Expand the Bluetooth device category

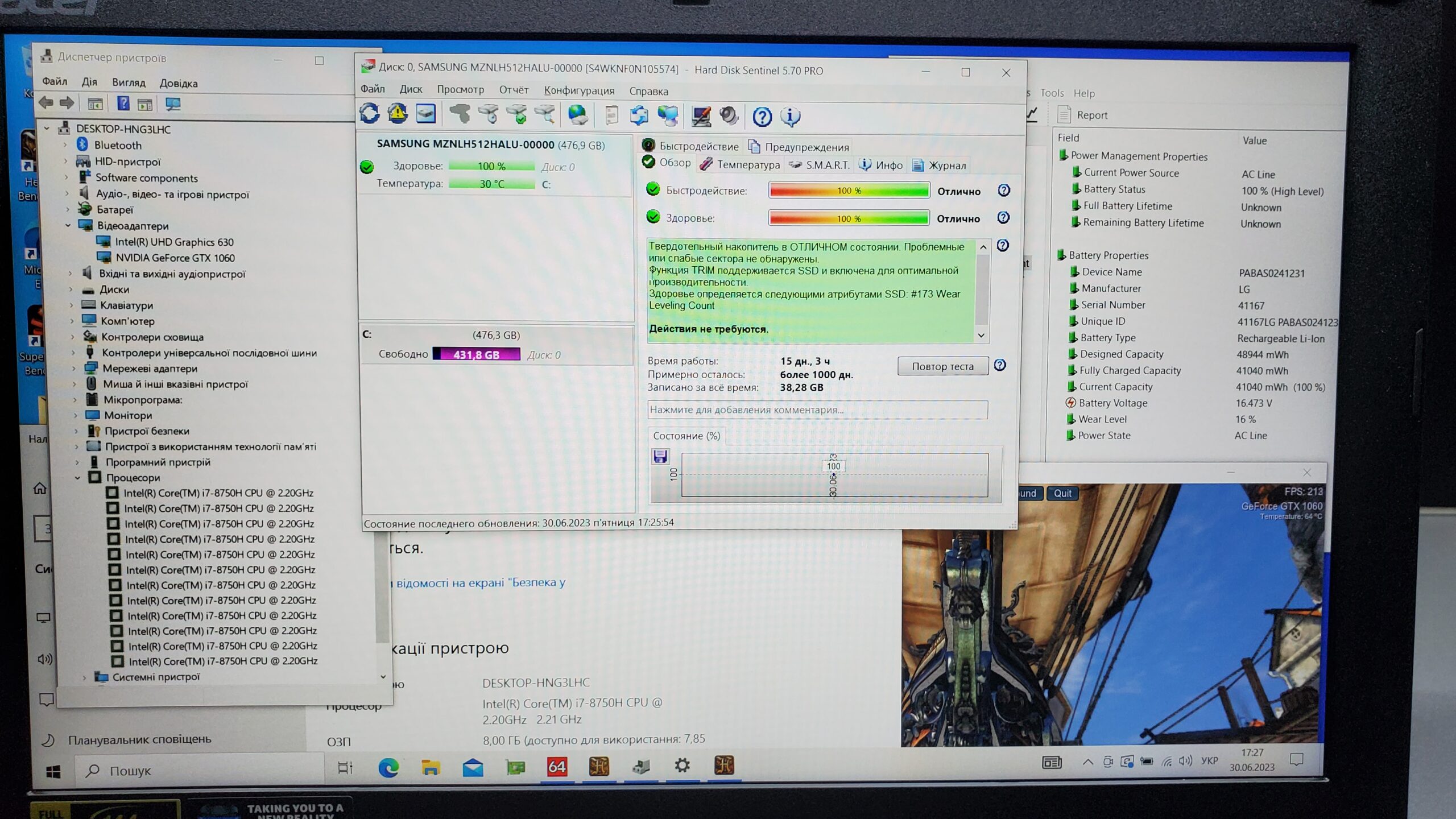[x=65, y=145]
